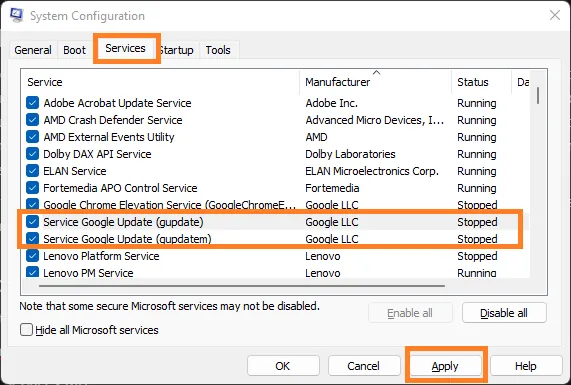Click the System Configuration title bar icon
571x385 pixels.
16,15
